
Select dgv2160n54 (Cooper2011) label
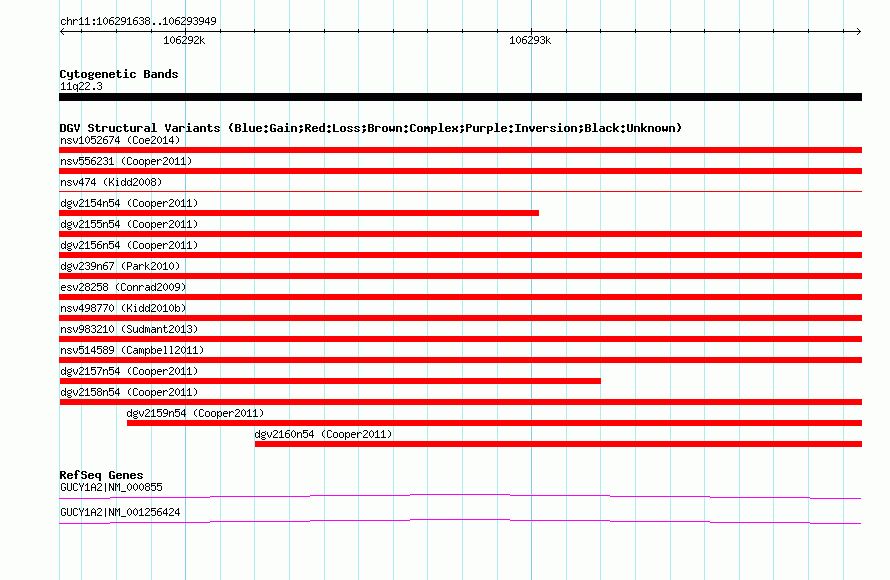point(323,434)
